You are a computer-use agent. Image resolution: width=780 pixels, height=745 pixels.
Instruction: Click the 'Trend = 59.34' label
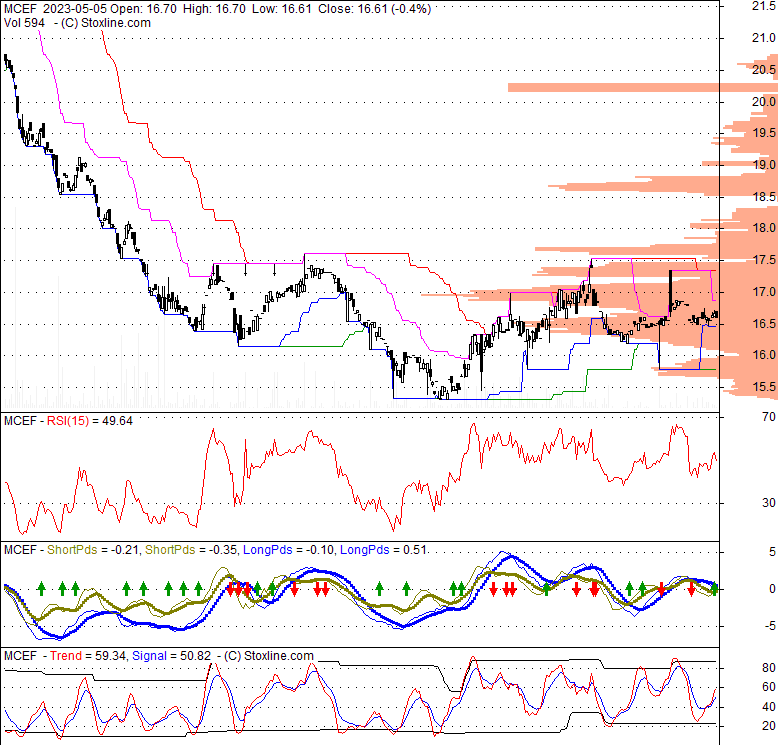click(x=88, y=656)
